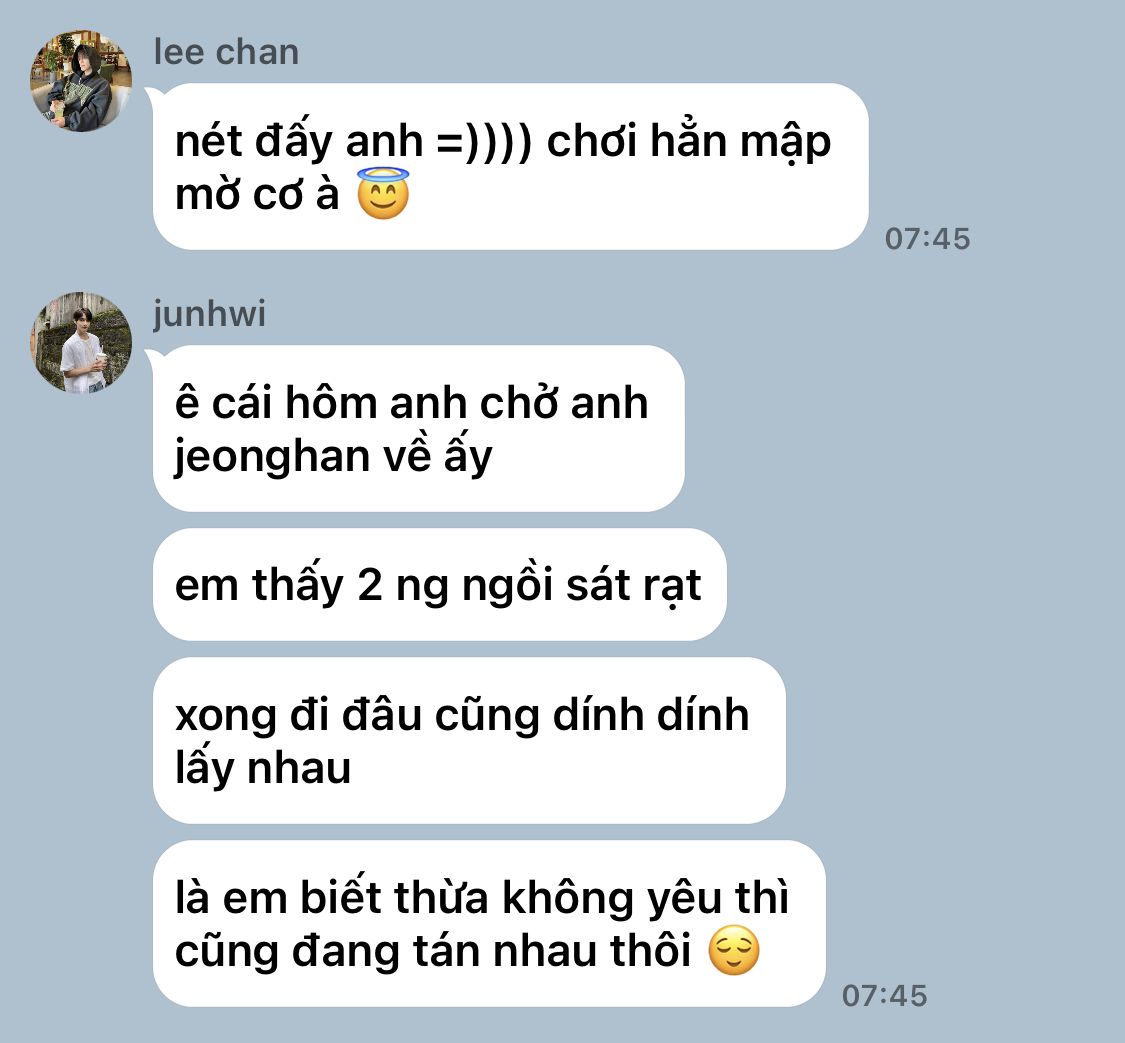Select message 'ê cái hôm anh chở anh jeonghan'

click(x=418, y=428)
